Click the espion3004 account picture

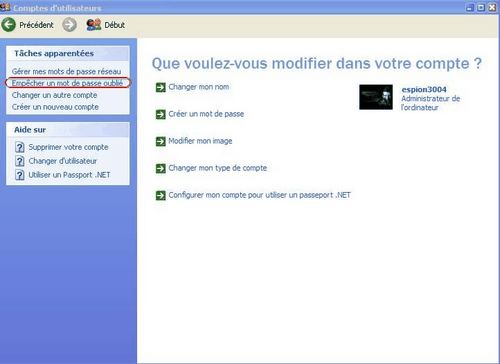coord(376,97)
